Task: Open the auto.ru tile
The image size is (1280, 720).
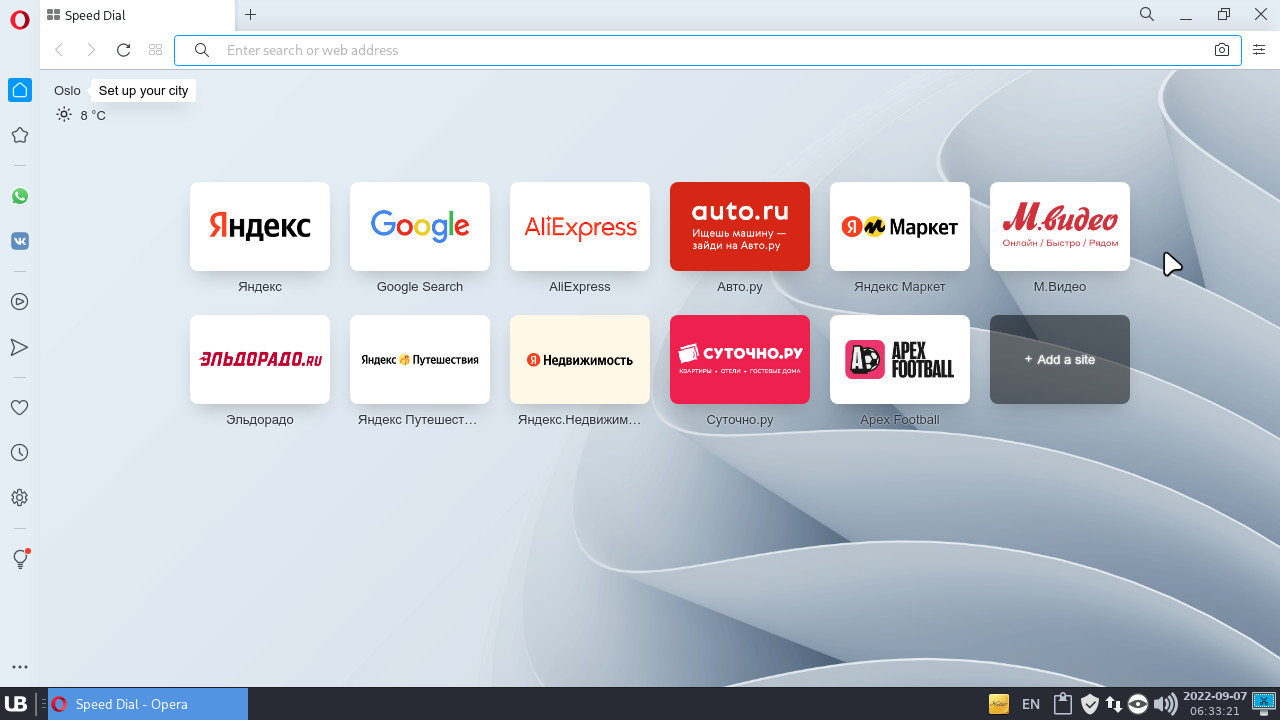Action: coord(740,226)
